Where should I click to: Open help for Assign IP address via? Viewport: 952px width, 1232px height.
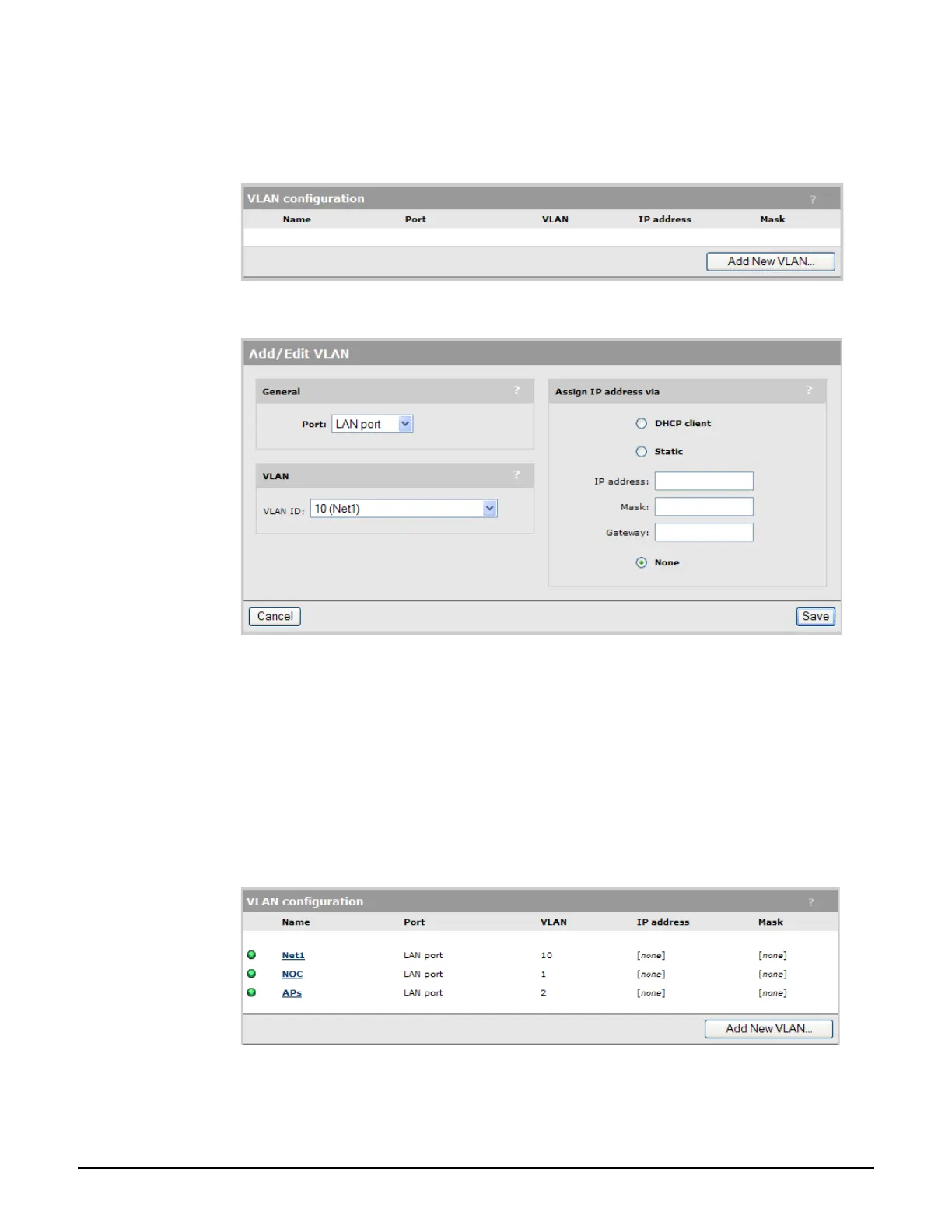pos(809,390)
